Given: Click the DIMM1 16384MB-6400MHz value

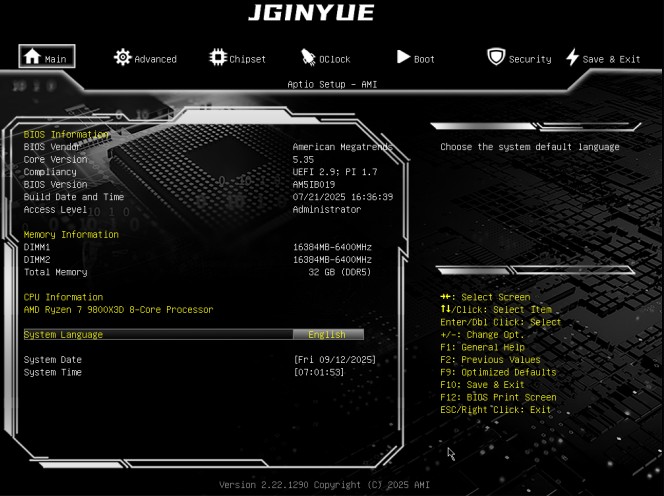Looking at the screenshot, I should coord(332,247).
